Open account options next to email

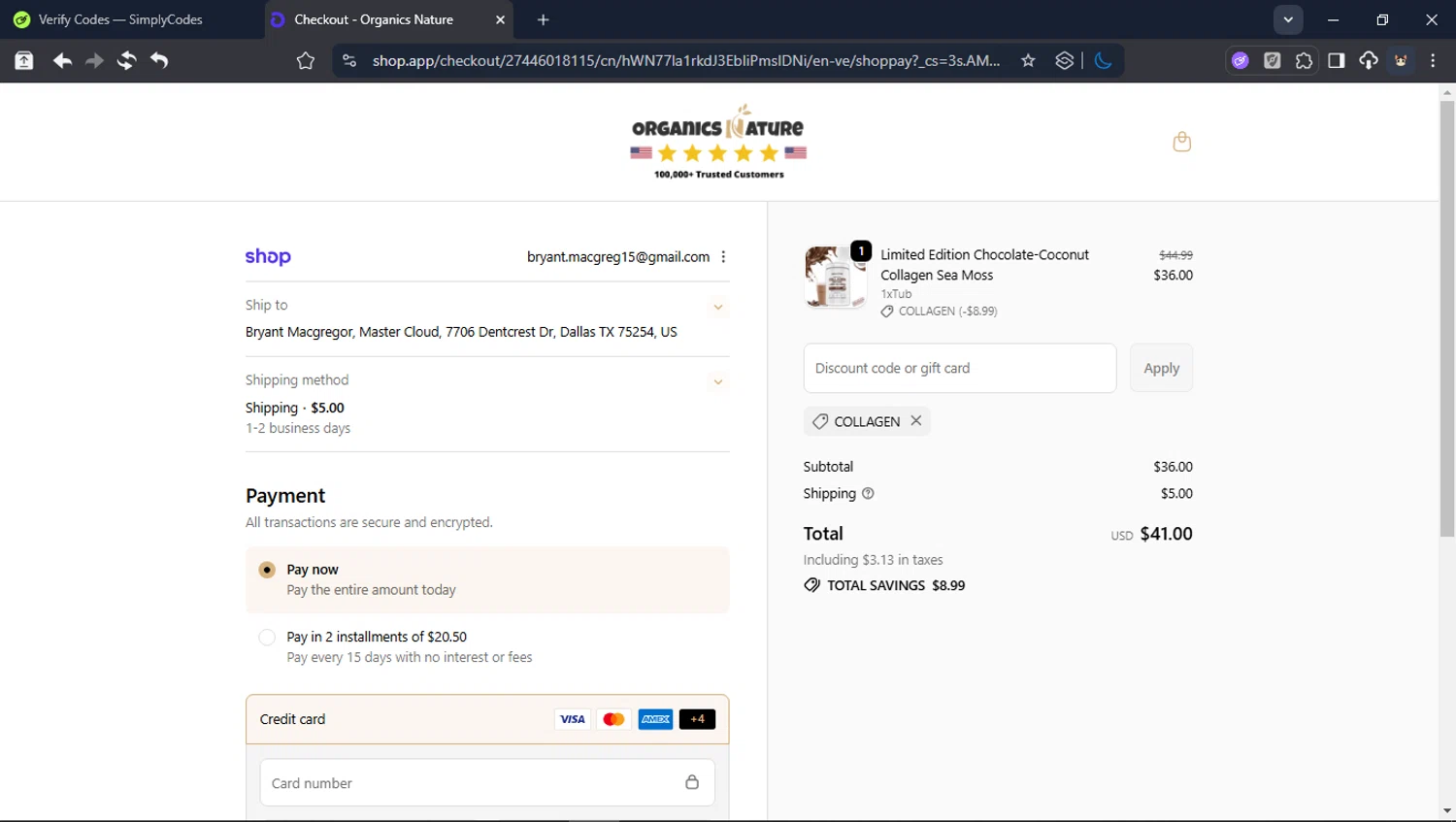coord(723,257)
